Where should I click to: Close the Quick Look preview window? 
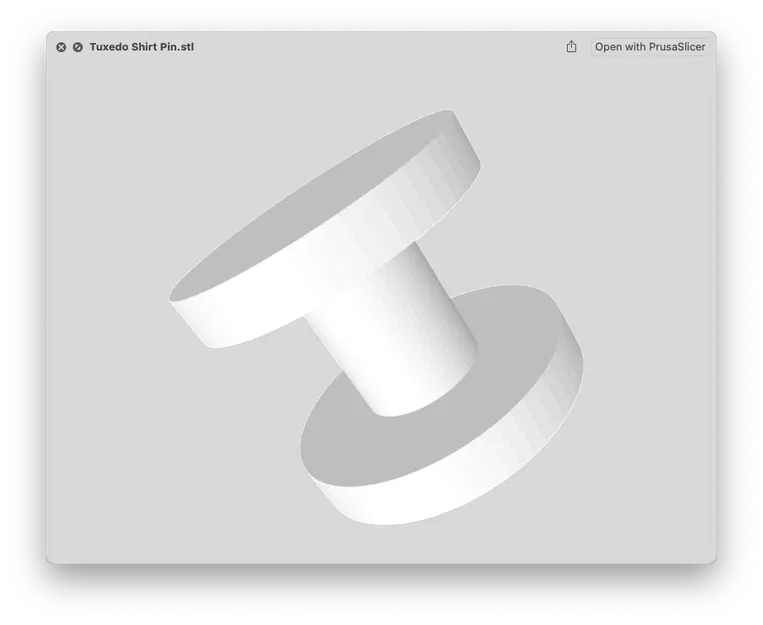point(61,47)
